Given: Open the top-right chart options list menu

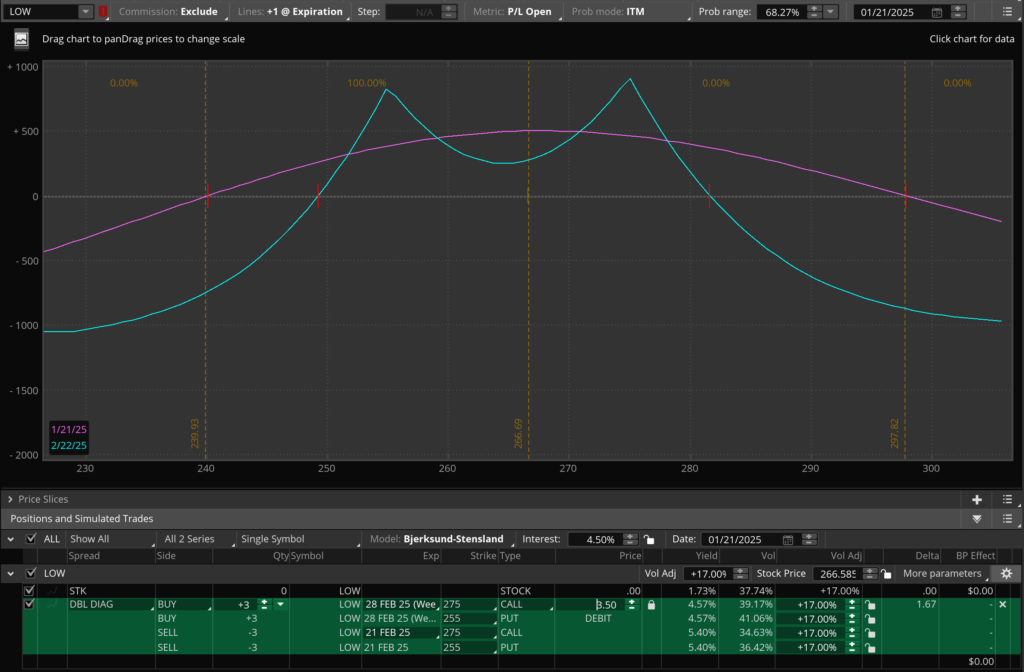Looking at the screenshot, I should [x=1007, y=12].
